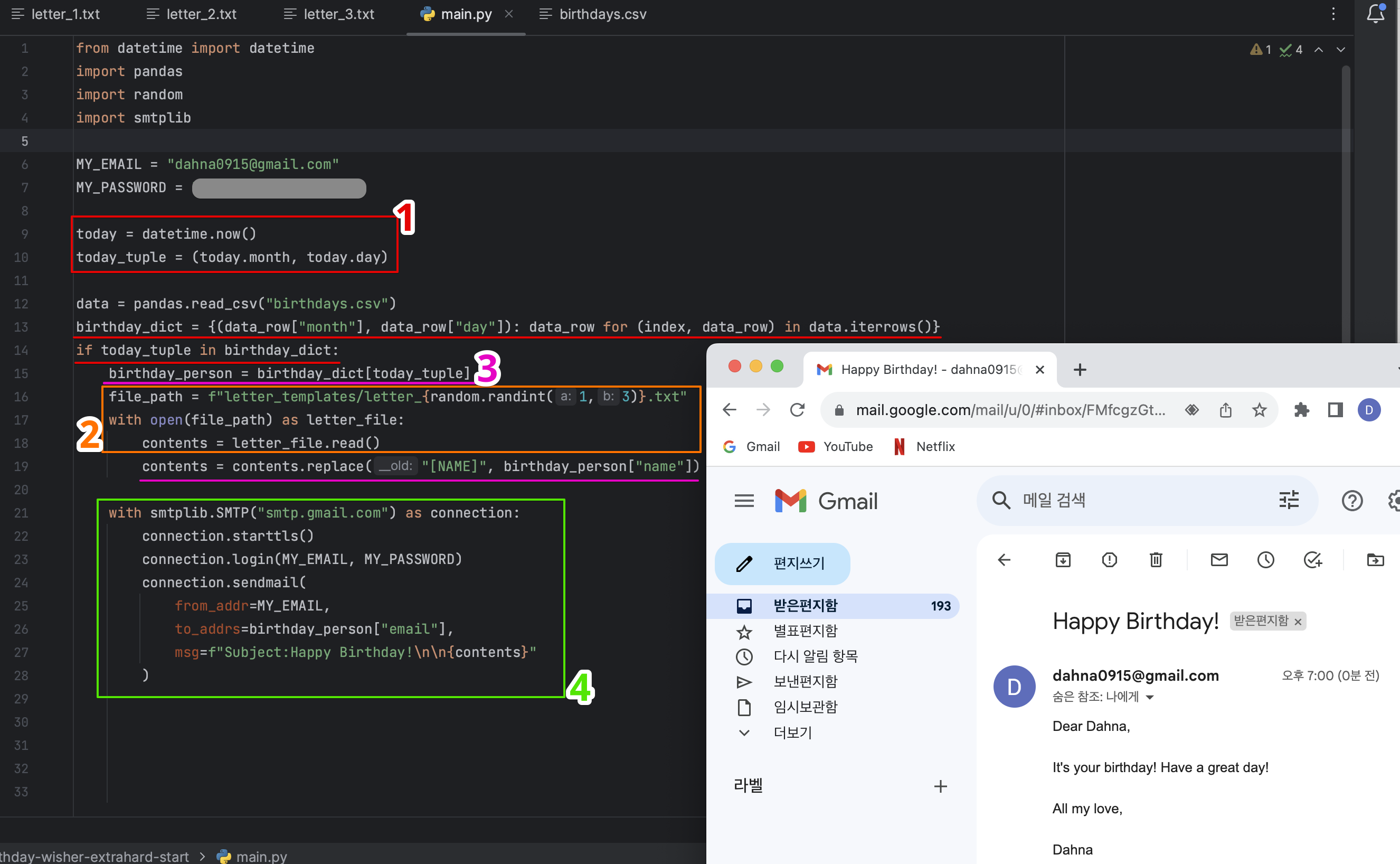The height and width of the screenshot is (864, 1400).
Task: Go forward in Chrome browser
Action: [x=763, y=410]
